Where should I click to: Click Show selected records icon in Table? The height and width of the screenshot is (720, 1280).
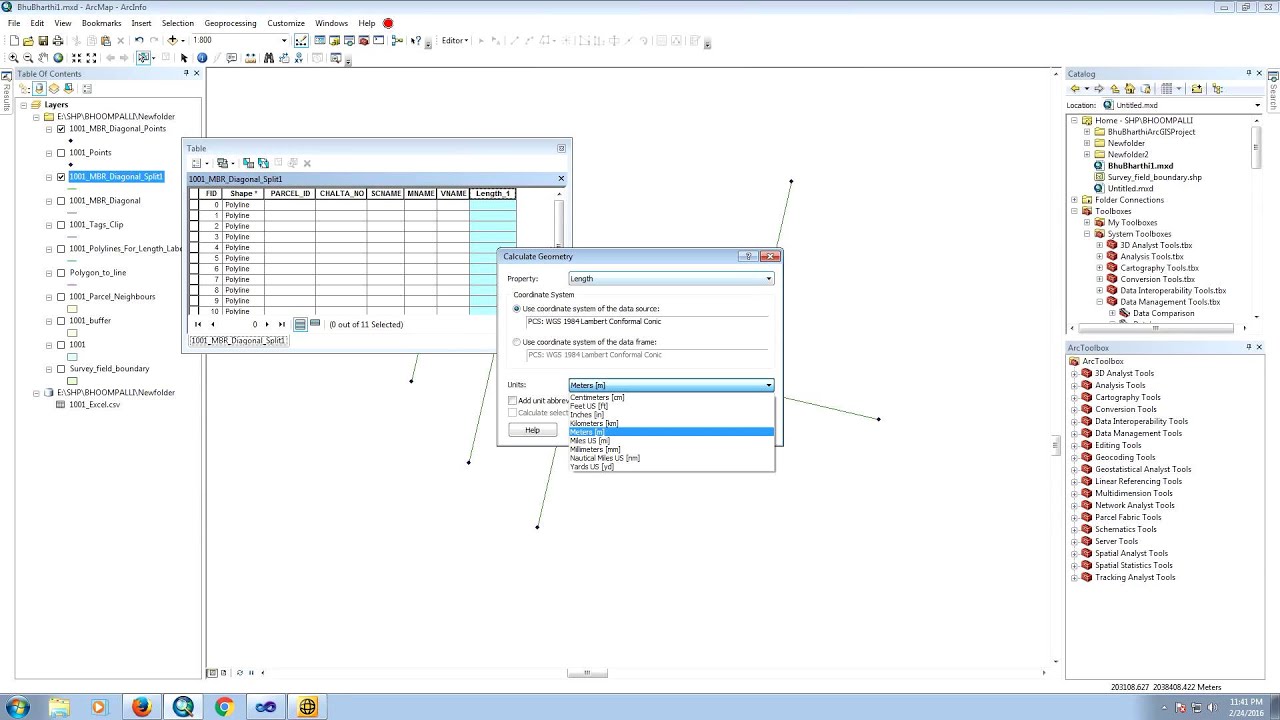click(x=315, y=324)
